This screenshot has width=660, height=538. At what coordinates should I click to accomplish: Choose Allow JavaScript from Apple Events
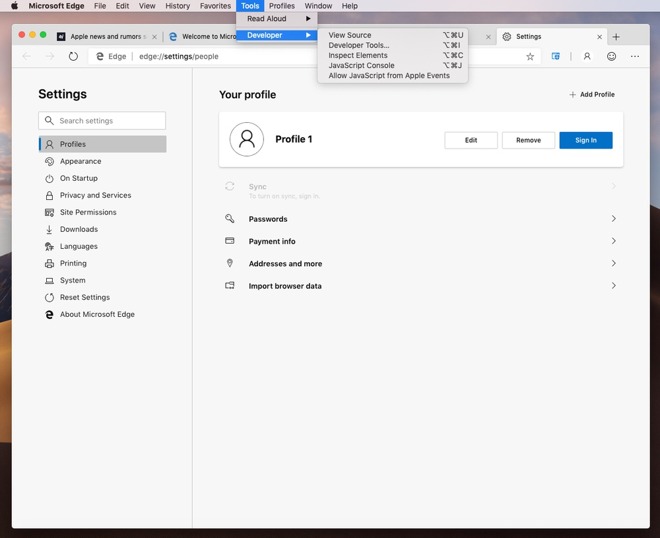tap(392, 75)
